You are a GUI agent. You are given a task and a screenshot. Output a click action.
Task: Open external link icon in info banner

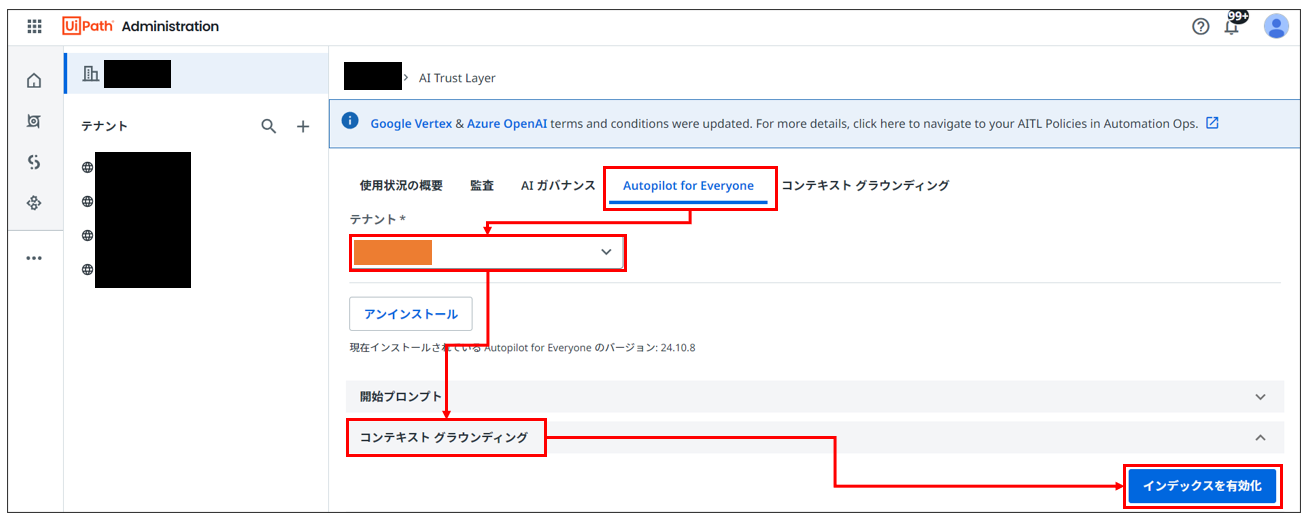pos(1212,123)
